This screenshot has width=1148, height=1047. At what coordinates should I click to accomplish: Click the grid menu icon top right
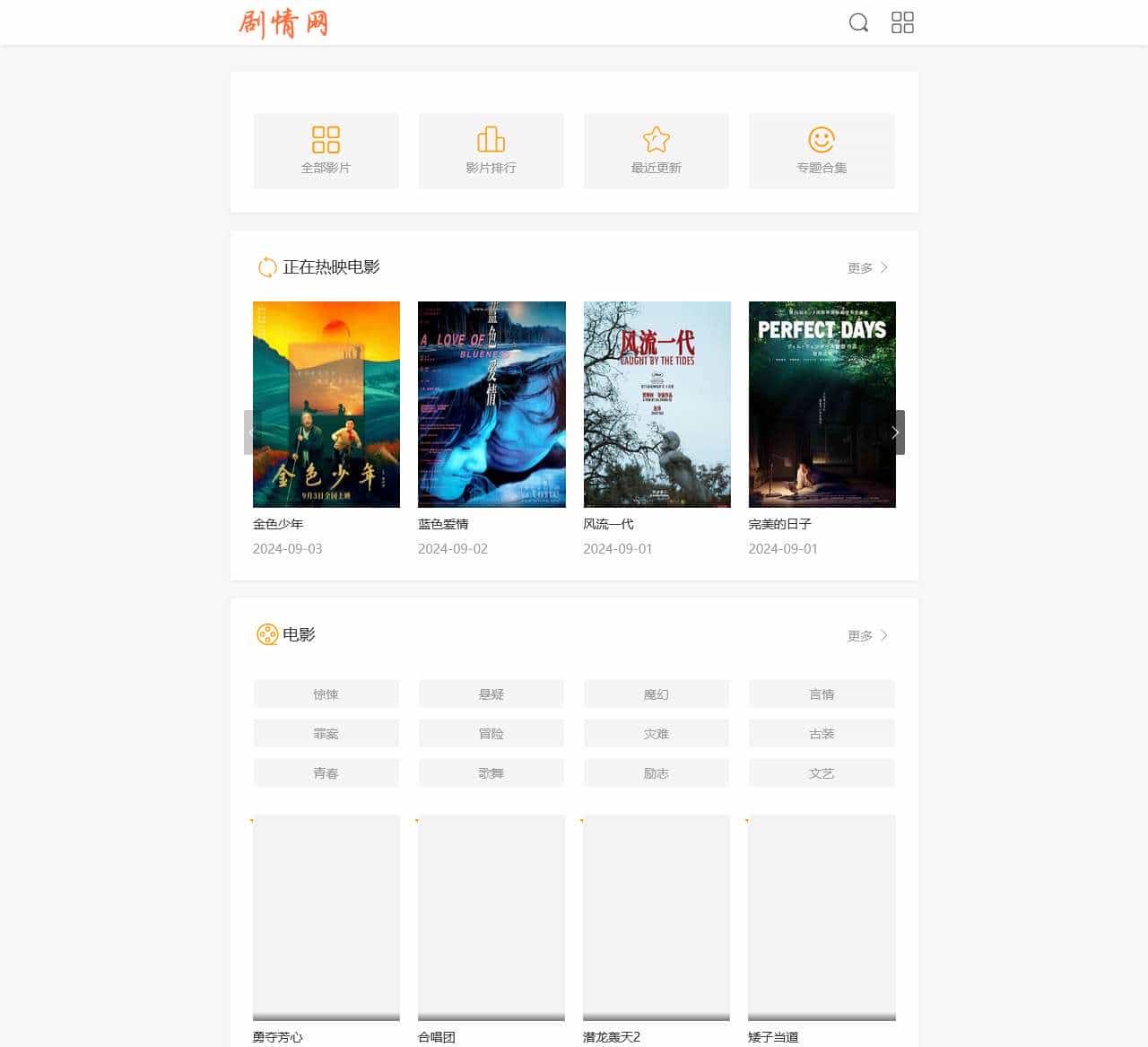coord(903,22)
